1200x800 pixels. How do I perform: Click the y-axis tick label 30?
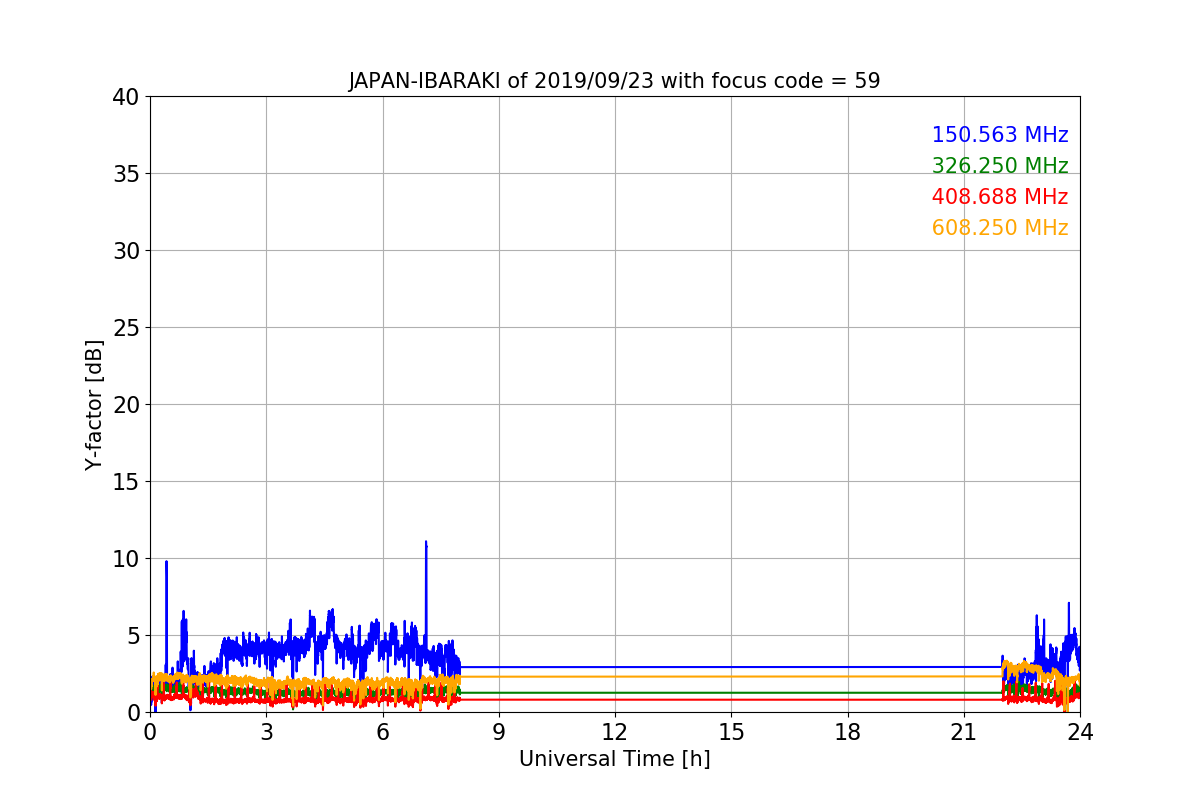pyautogui.click(x=125, y=251)
